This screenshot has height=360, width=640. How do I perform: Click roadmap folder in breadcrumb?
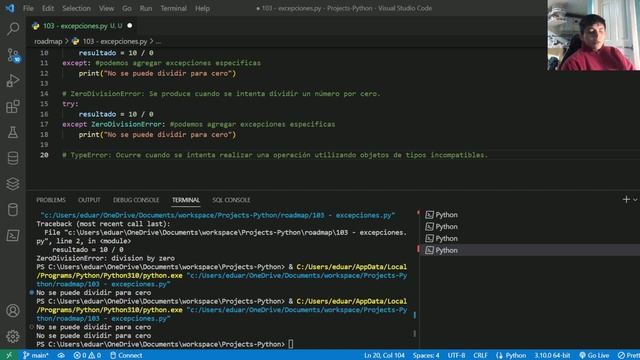[48, 41]
